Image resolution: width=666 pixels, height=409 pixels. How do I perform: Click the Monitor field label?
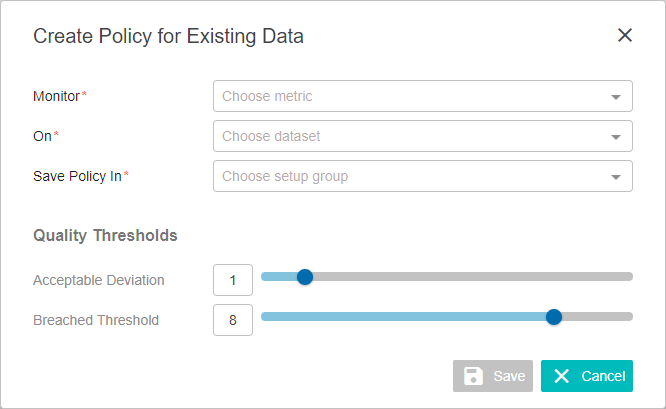coord(56,96)
